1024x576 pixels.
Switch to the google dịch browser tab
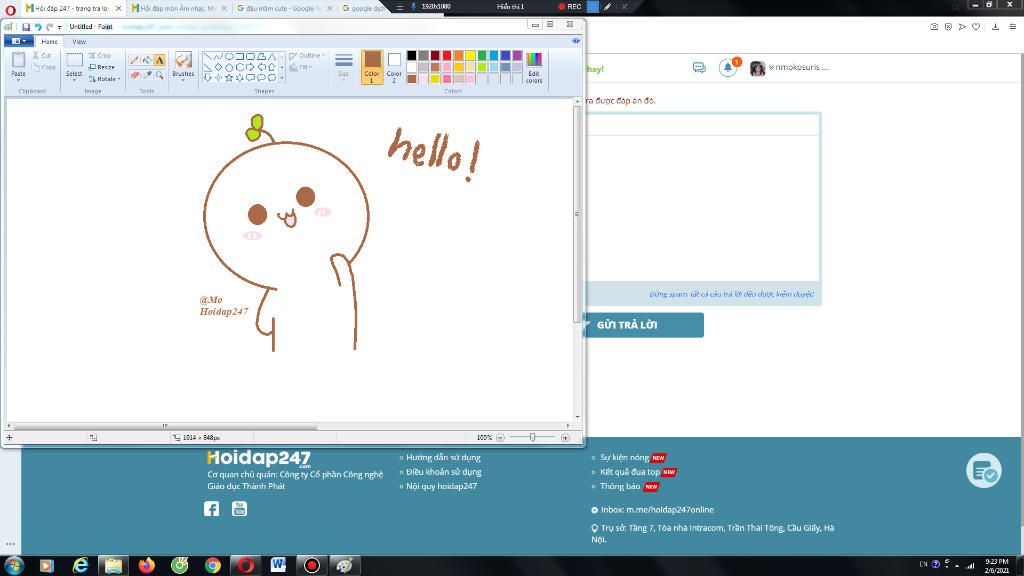pyautogui.click(x=363, y=8)
